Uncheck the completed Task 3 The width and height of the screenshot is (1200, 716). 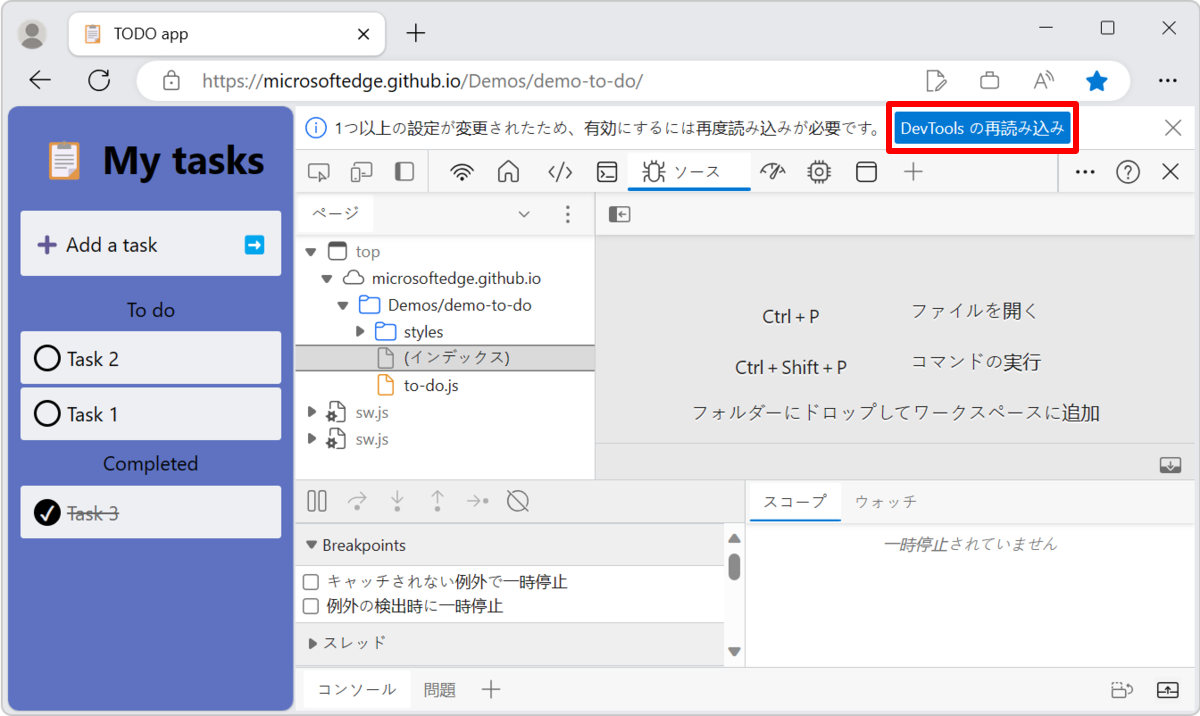(x=47, y=511)
